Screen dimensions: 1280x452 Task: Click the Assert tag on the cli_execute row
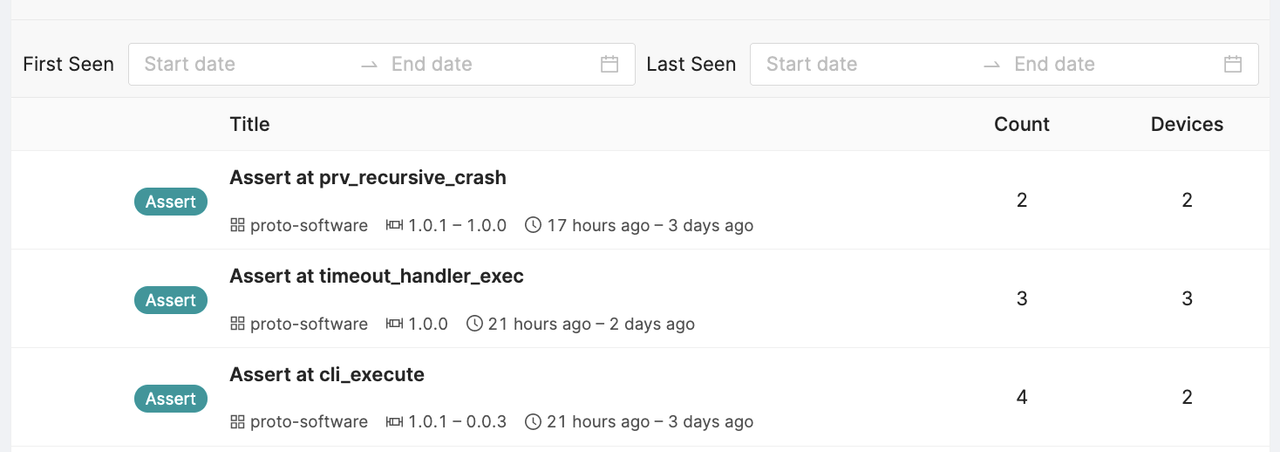[x=171, y=399]
